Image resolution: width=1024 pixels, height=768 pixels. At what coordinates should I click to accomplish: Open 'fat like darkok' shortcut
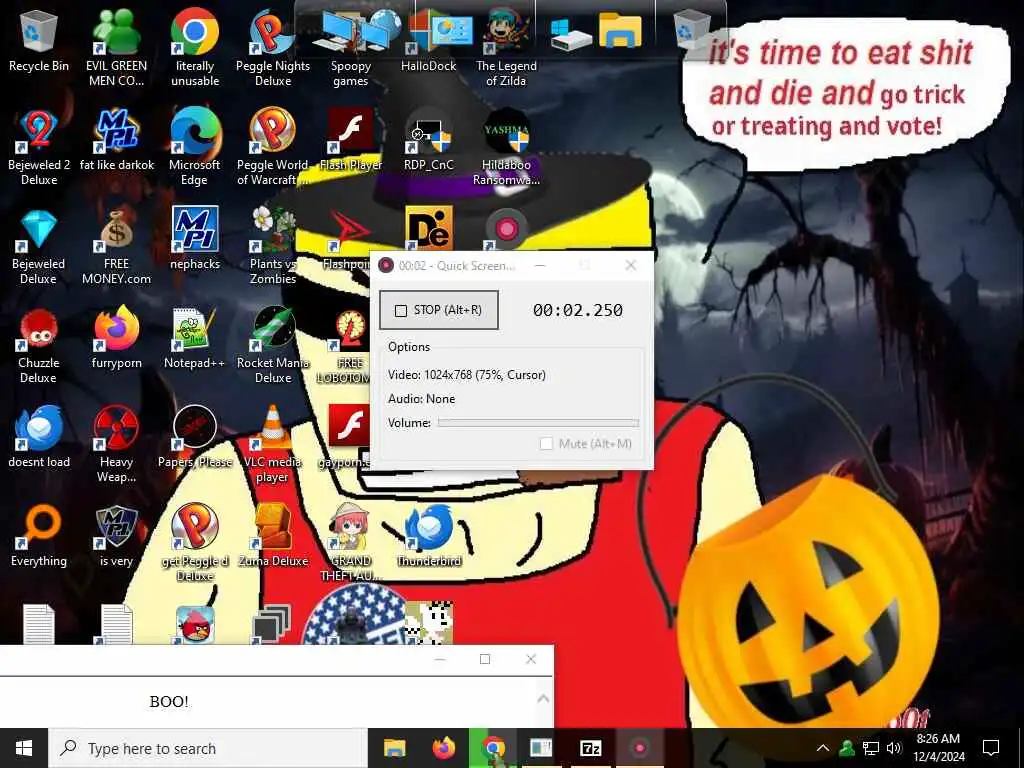117,140
